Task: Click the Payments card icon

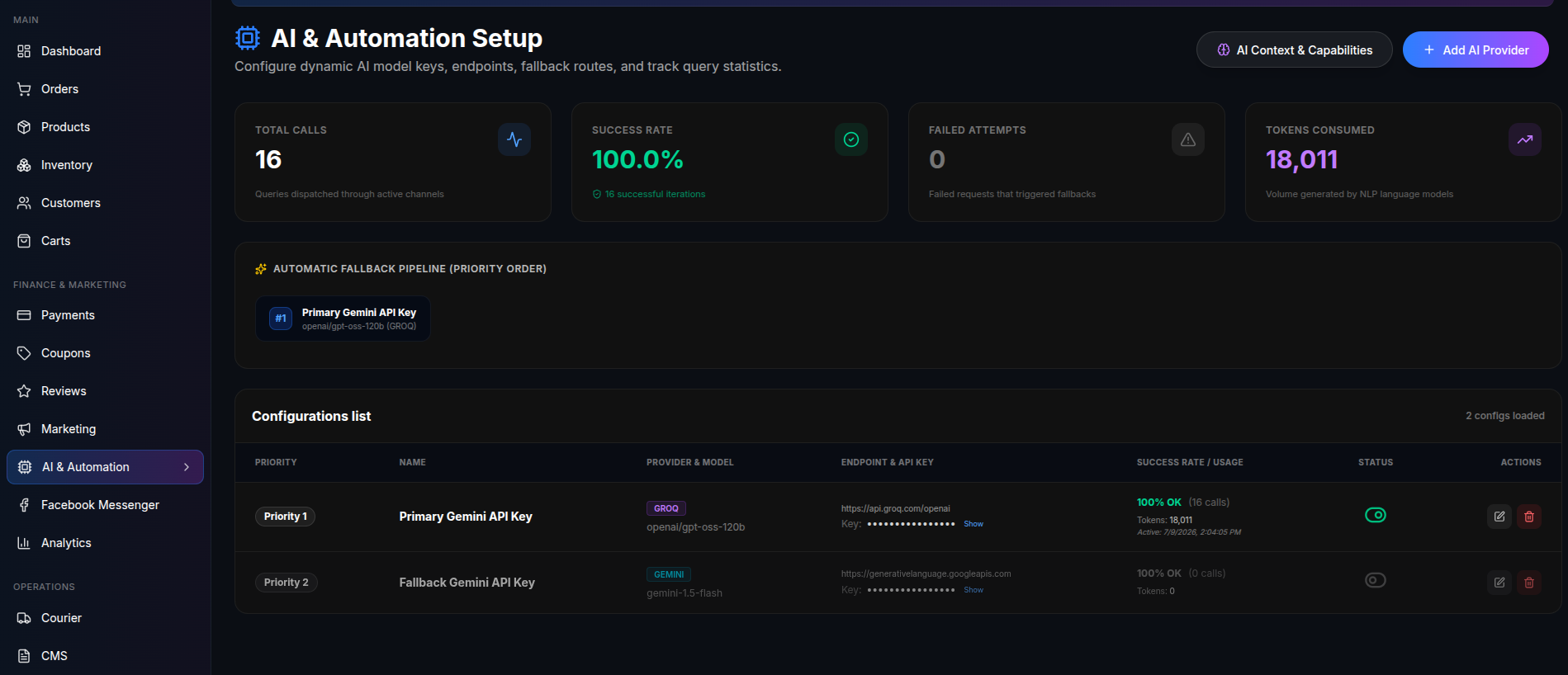Action: tap(24, 315)
